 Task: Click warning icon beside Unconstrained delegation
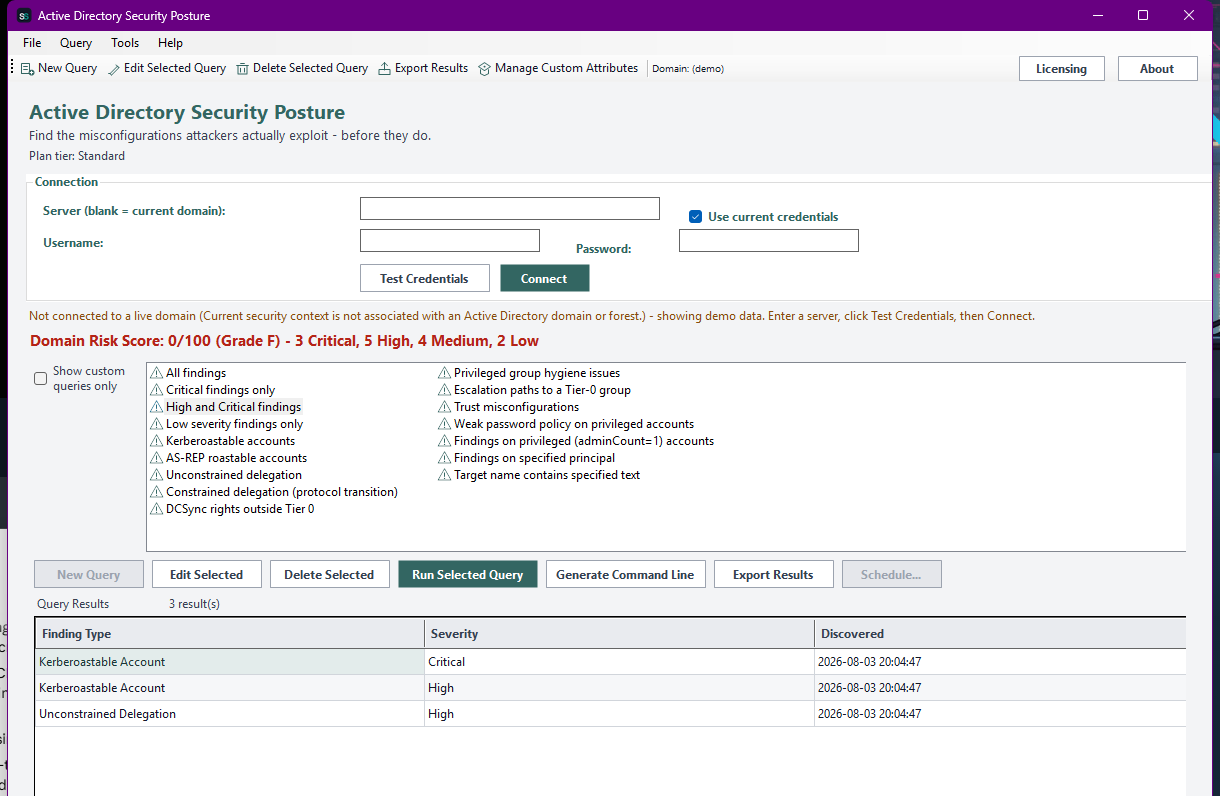157,475
